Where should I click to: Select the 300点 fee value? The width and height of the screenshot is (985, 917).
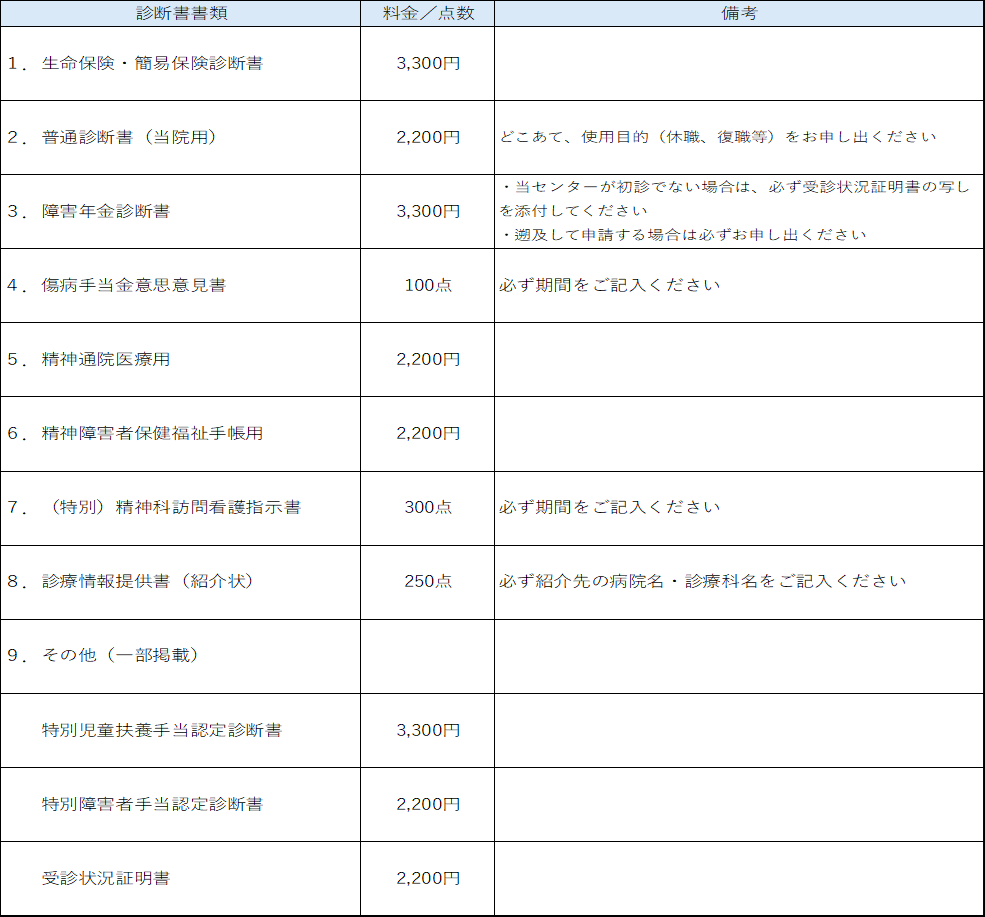tap(428, 508)
